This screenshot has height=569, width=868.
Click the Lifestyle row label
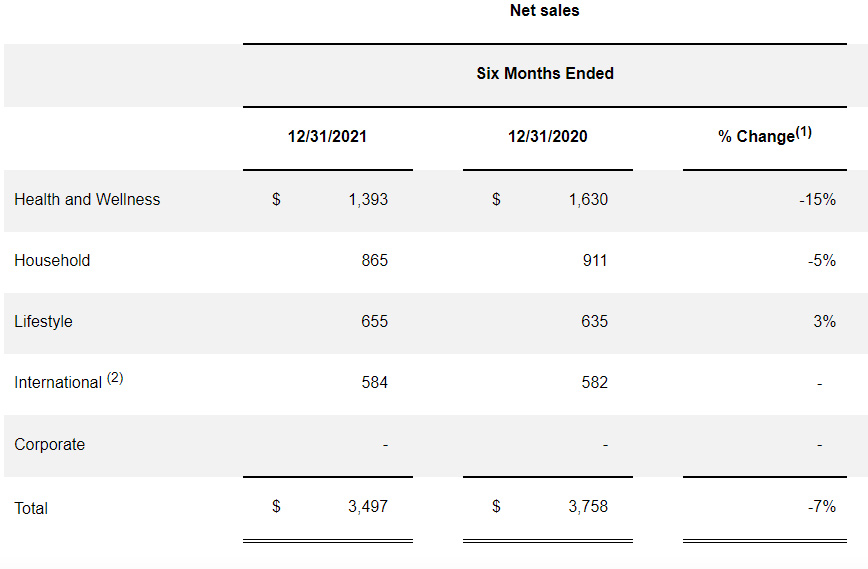43,322
